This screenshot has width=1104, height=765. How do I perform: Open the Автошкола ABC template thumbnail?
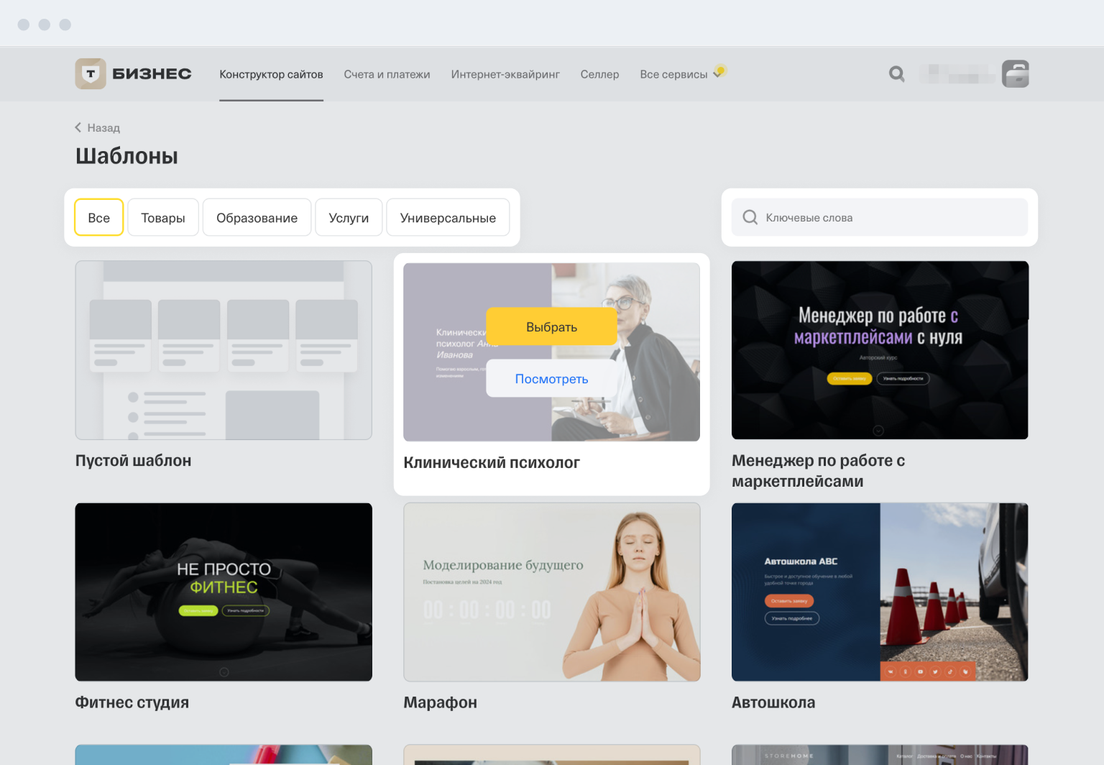(x=879, y=592)
